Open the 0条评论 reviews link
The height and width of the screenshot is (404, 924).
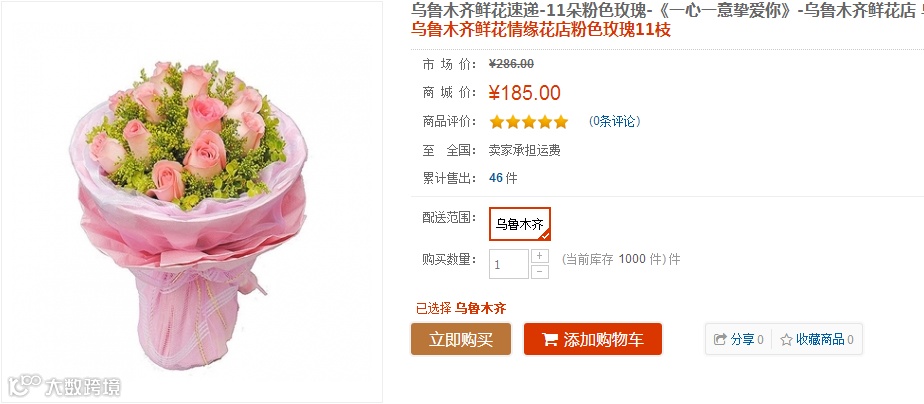614,122
